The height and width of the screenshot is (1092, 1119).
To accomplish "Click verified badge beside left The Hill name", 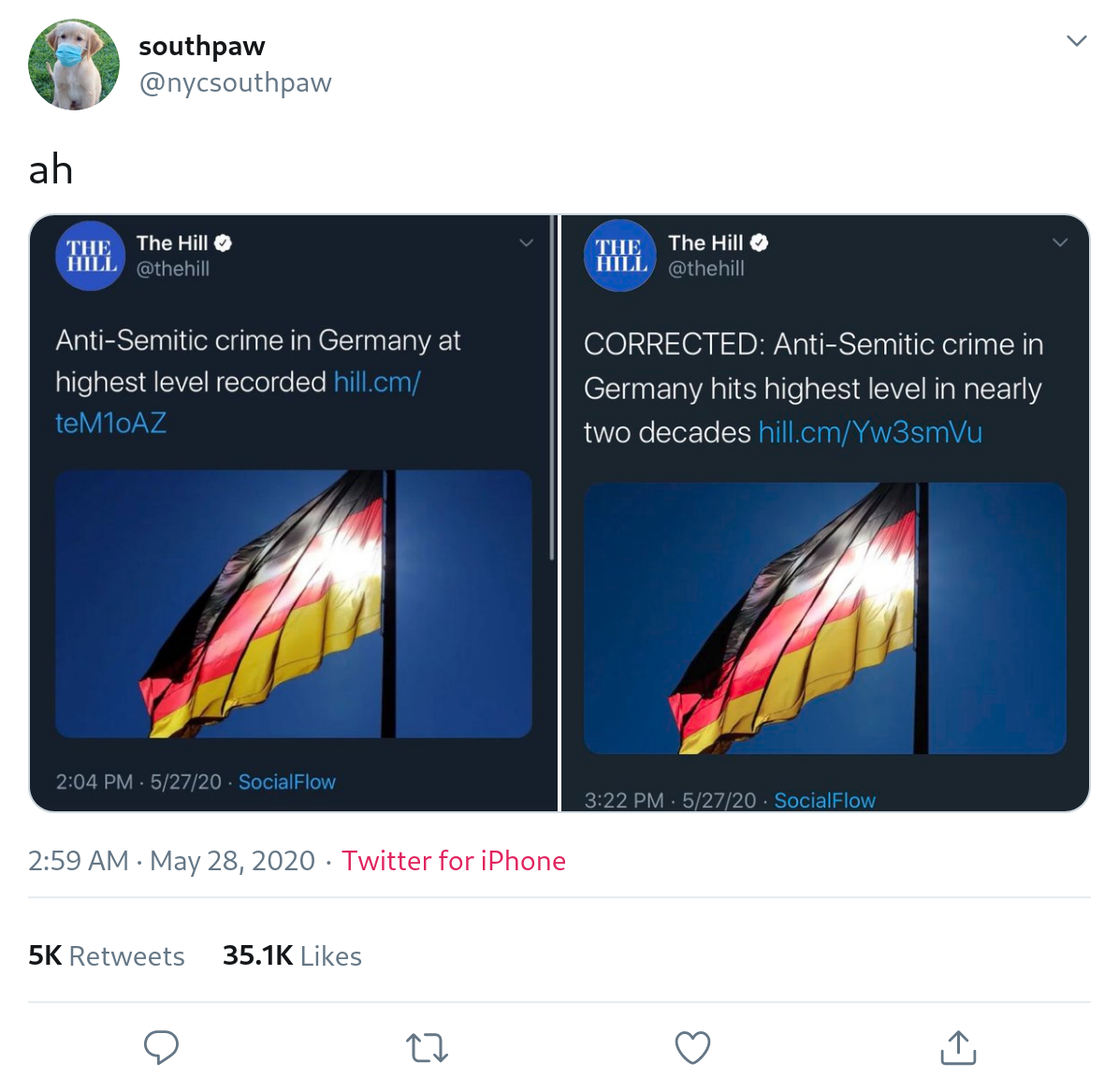I will click(223, 243).
